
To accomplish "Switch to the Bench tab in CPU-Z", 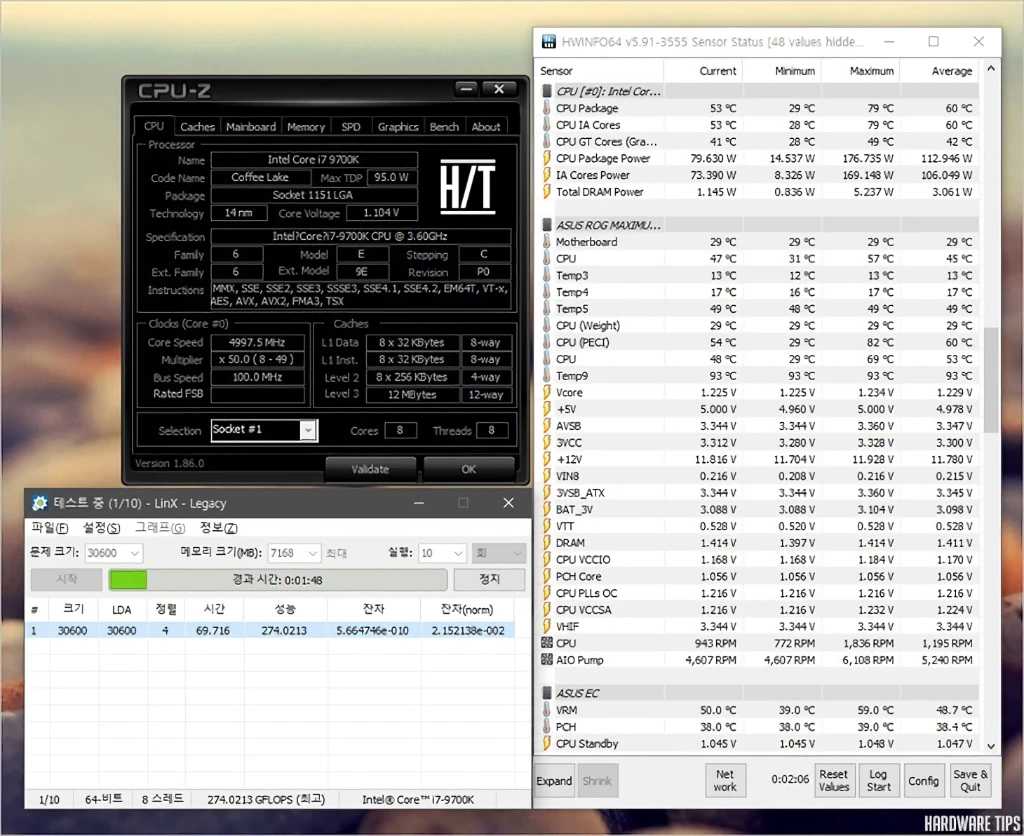I will (x=444, y=127).
